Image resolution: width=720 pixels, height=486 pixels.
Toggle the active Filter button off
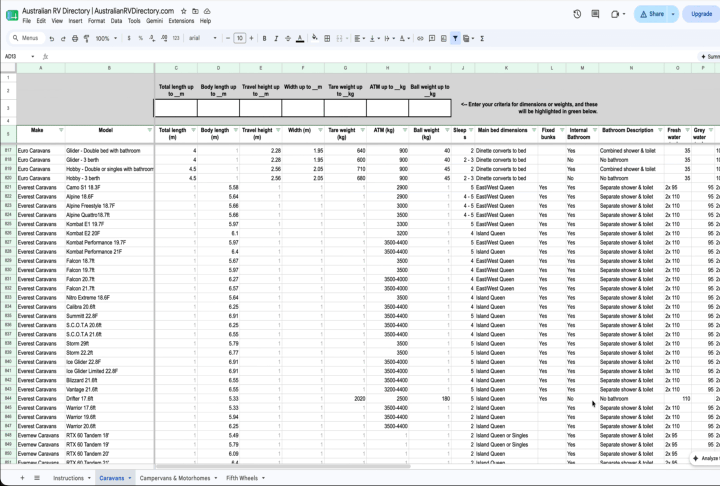click(x=455, y=39)
